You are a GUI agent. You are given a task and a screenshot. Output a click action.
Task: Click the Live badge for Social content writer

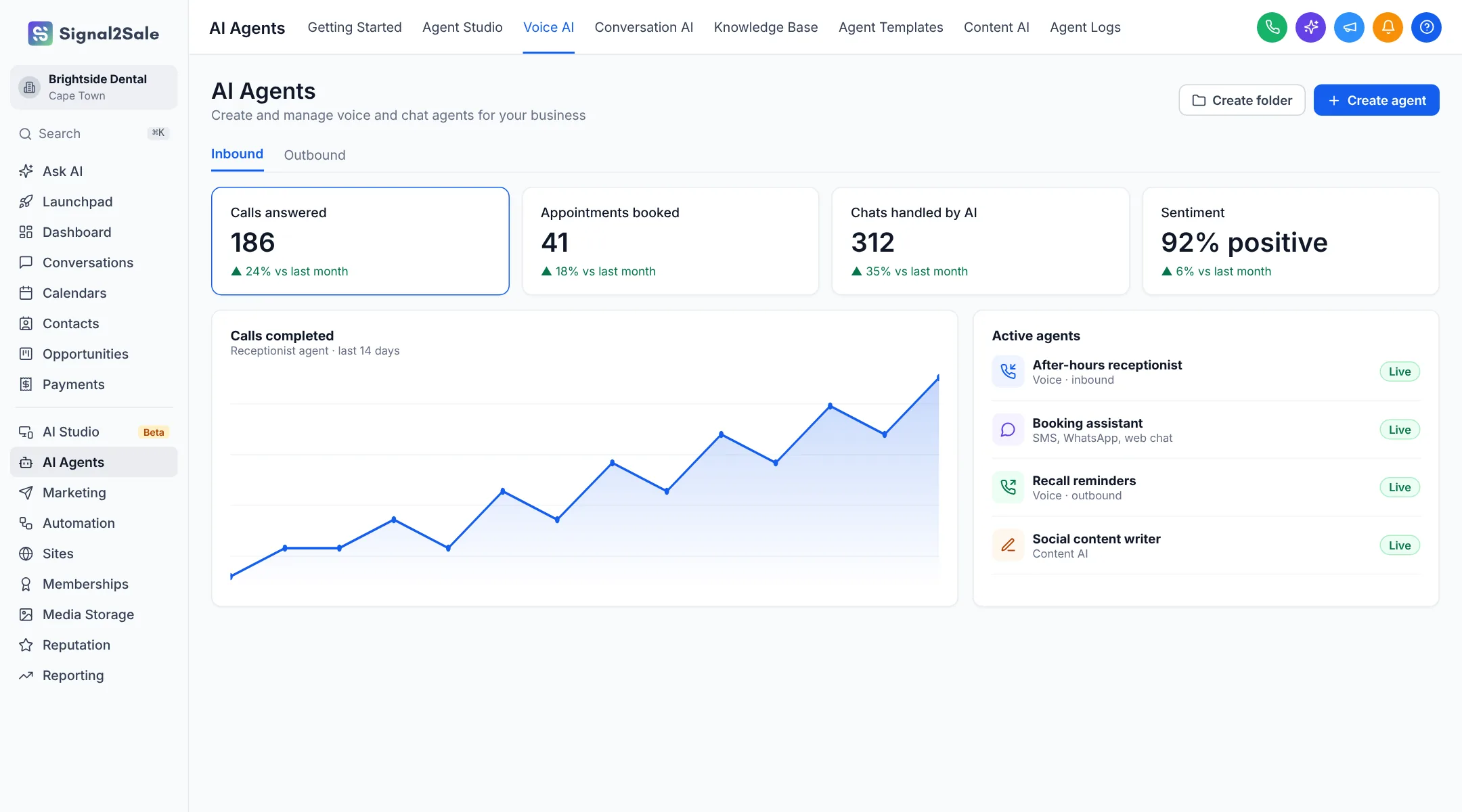[1400, 545]
